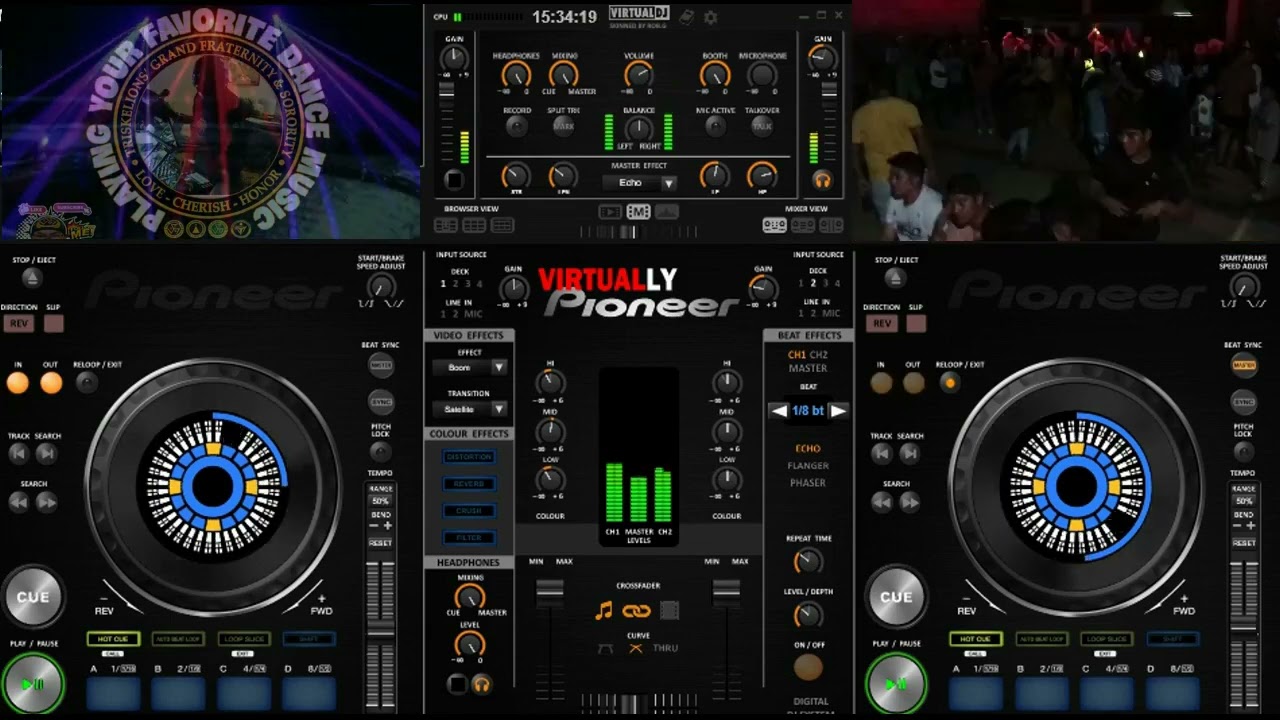Toggle left deck SYNC button
Image resolution: width=1280 pixels, height=720 pixels.
tap(381, 403)
